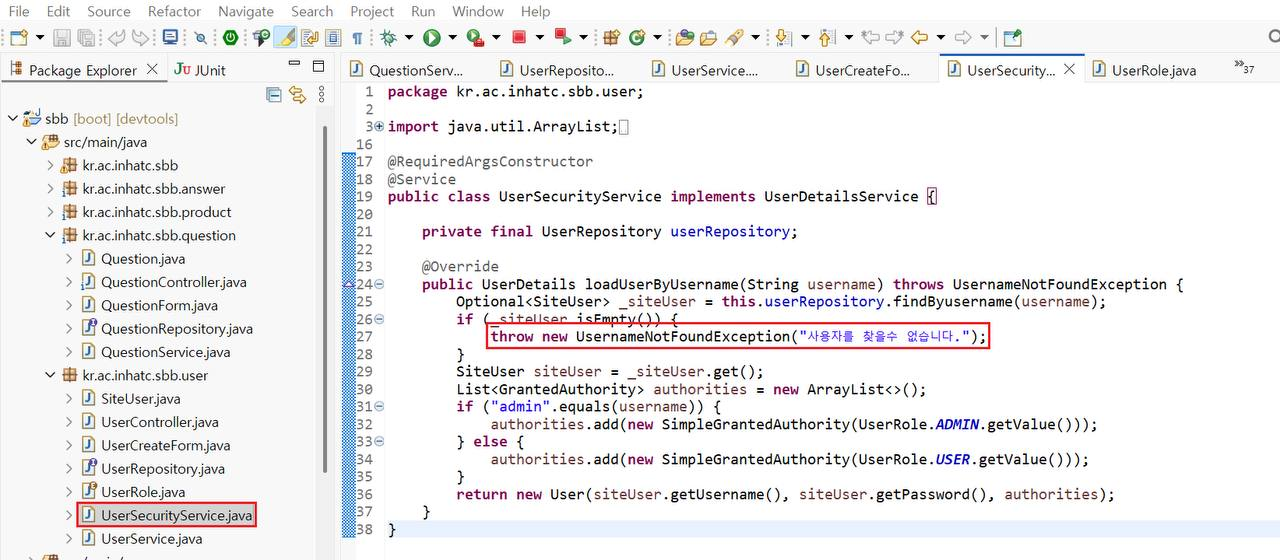Switch to the UserRole.java editor tab
Viewport: 1280px width, 560px height.
click(x=1144, y=70)
